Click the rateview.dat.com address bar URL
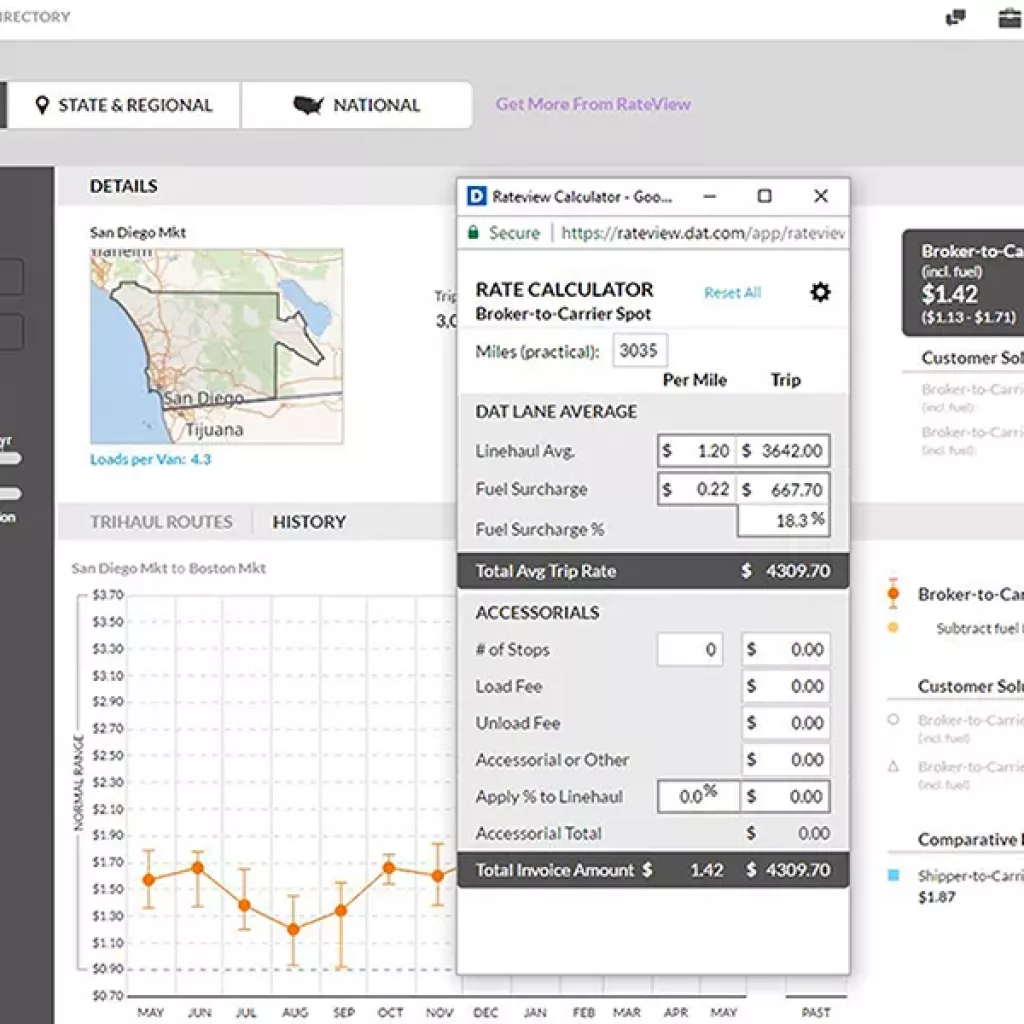The width and height of the screenshot is (1024, 1024). click(703, 233)
